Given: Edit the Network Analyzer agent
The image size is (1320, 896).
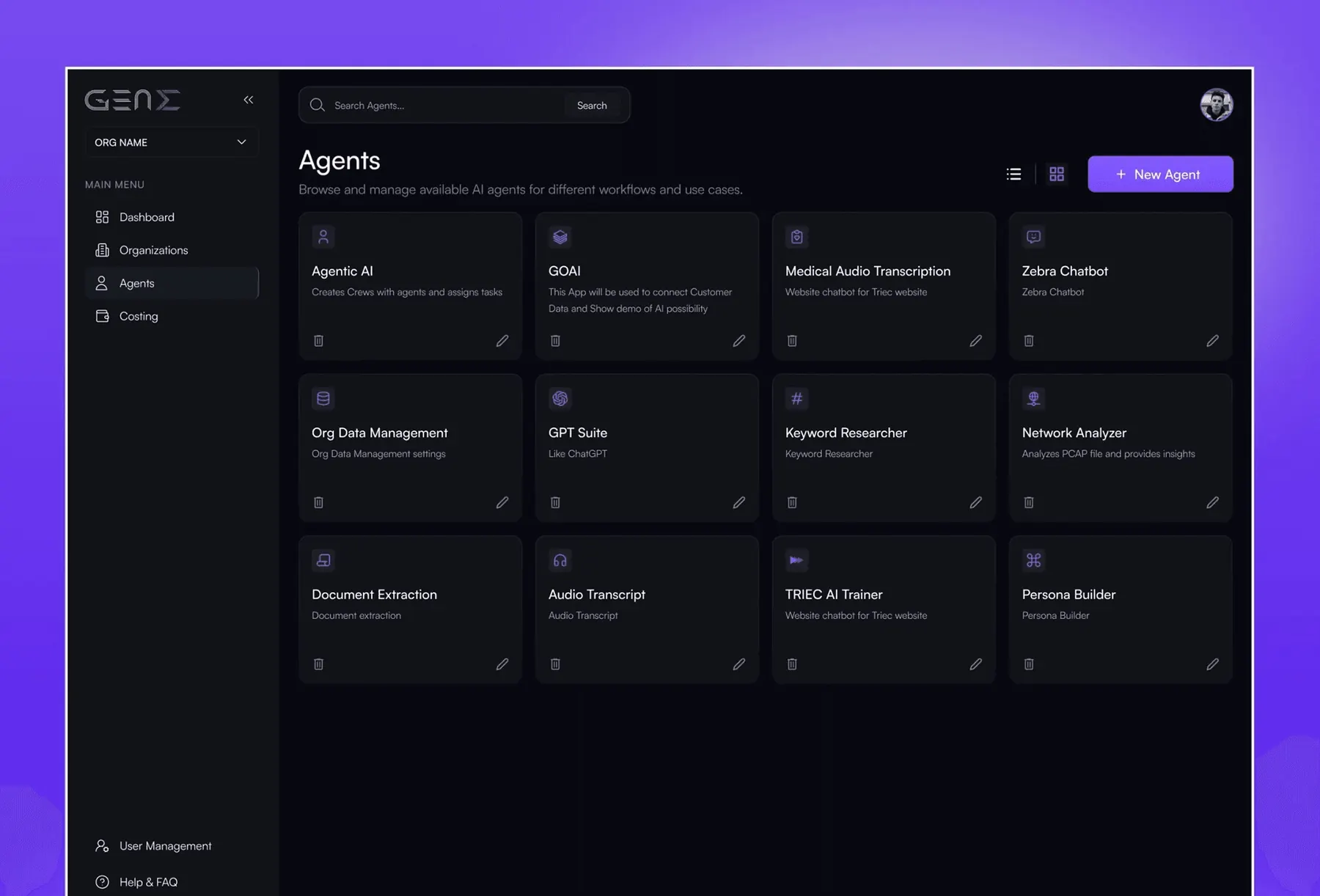Looking at the screenshot, I should [x=1213, y=503].
